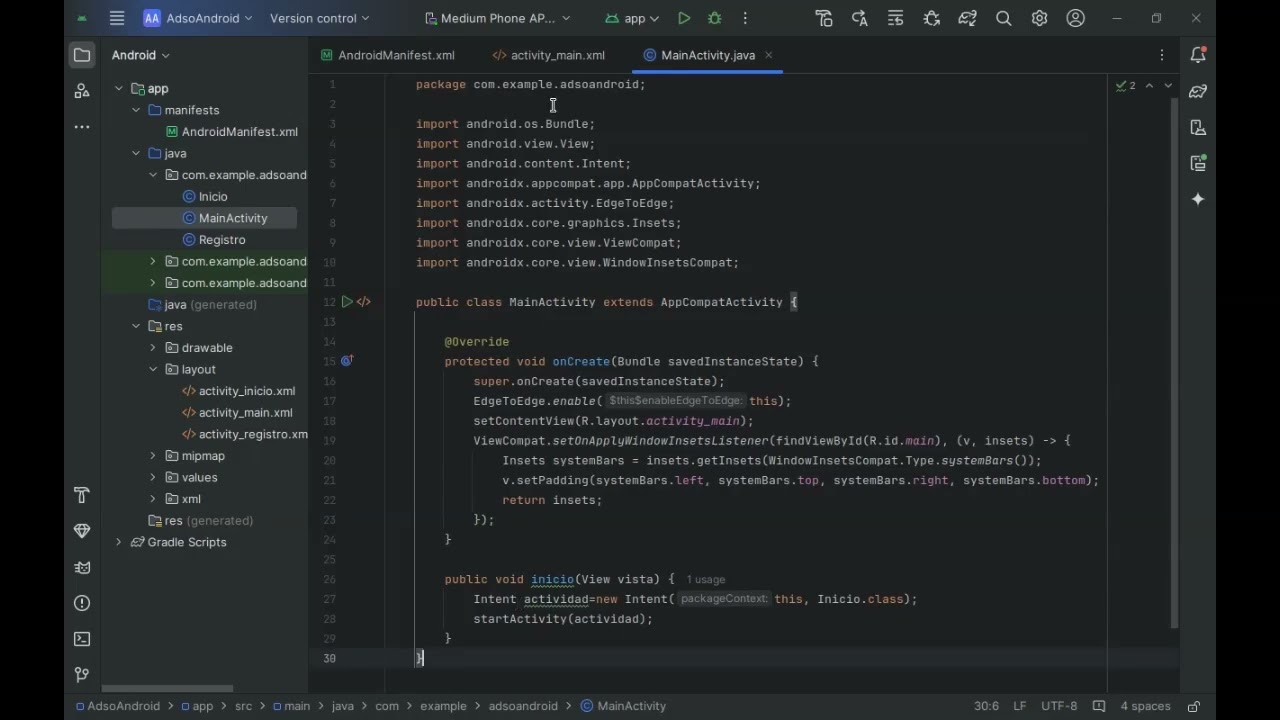Viewport: 1280px width, 720px height.
Task: Close the MainActivity.java tab
Action: pos(769,55)
